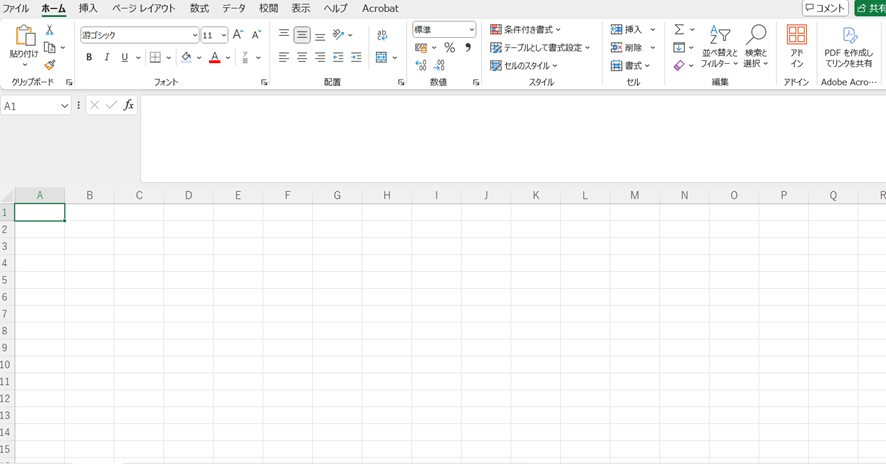Click the insert function fx icon
Viewport: 886px width, 464px height.
tap(128, 105)
